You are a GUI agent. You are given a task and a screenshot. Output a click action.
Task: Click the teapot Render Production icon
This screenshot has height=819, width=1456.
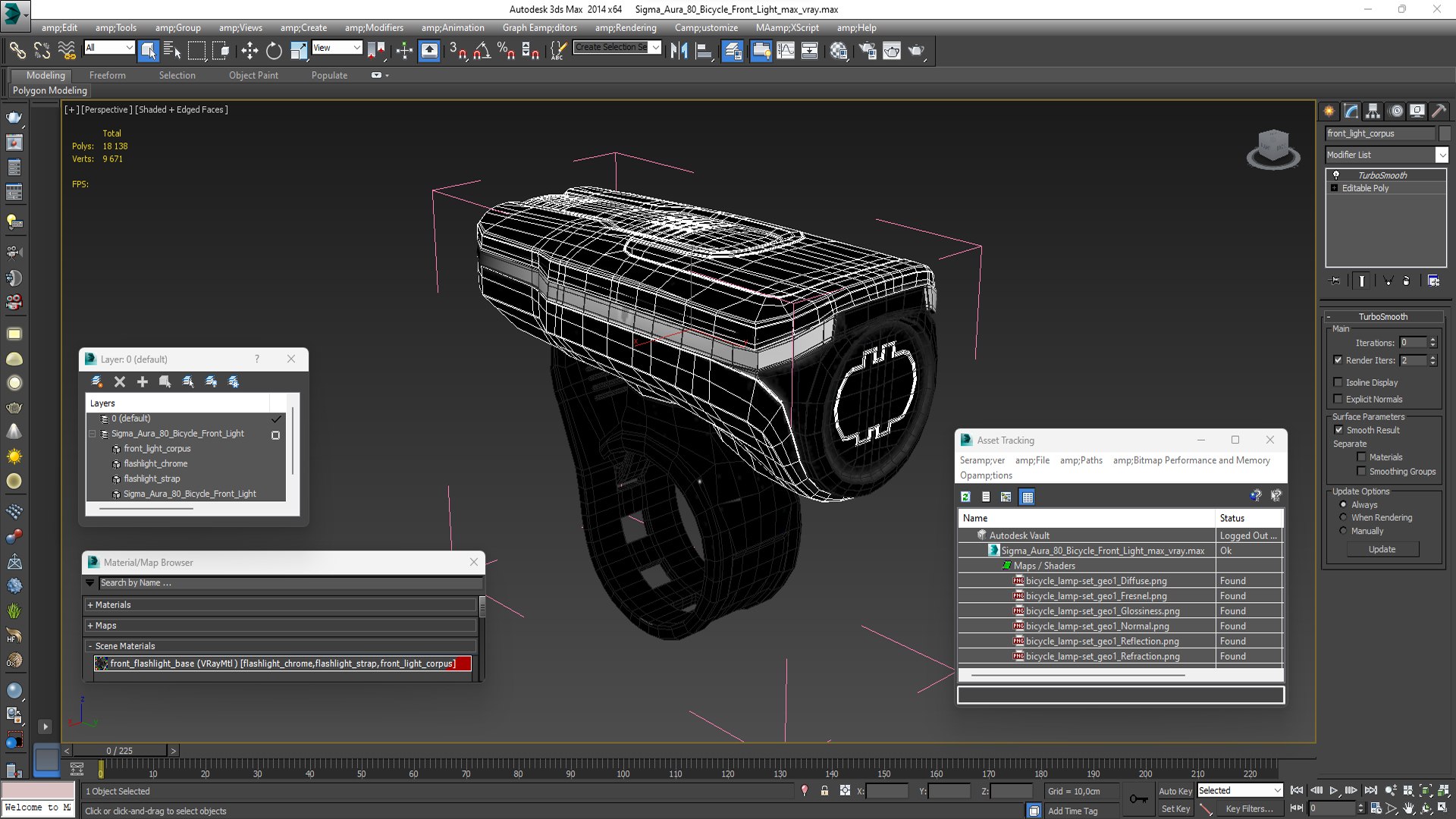click(x=916, y=51)
